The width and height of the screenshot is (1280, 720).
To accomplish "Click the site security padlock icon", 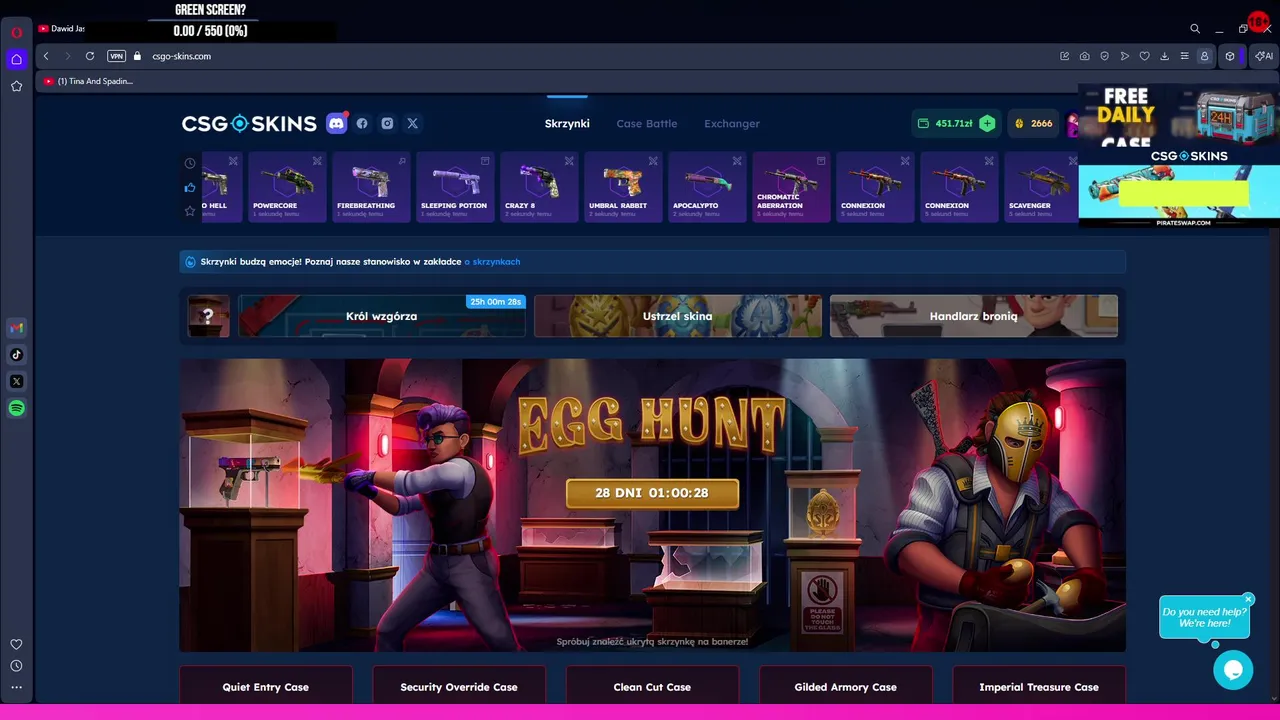I will tap(138, 56).
